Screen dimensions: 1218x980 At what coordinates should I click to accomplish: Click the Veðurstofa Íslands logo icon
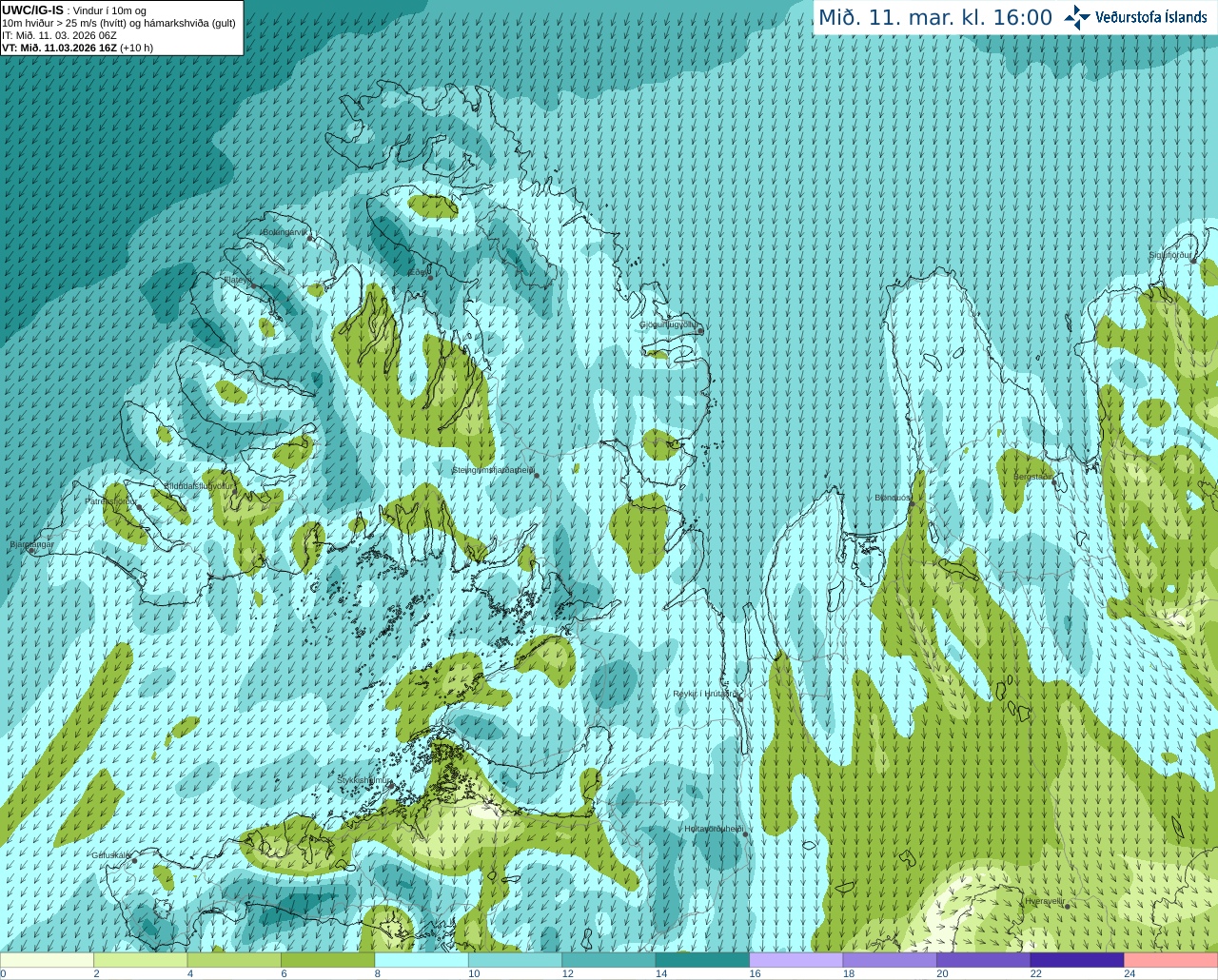[x=1076, y=17]
